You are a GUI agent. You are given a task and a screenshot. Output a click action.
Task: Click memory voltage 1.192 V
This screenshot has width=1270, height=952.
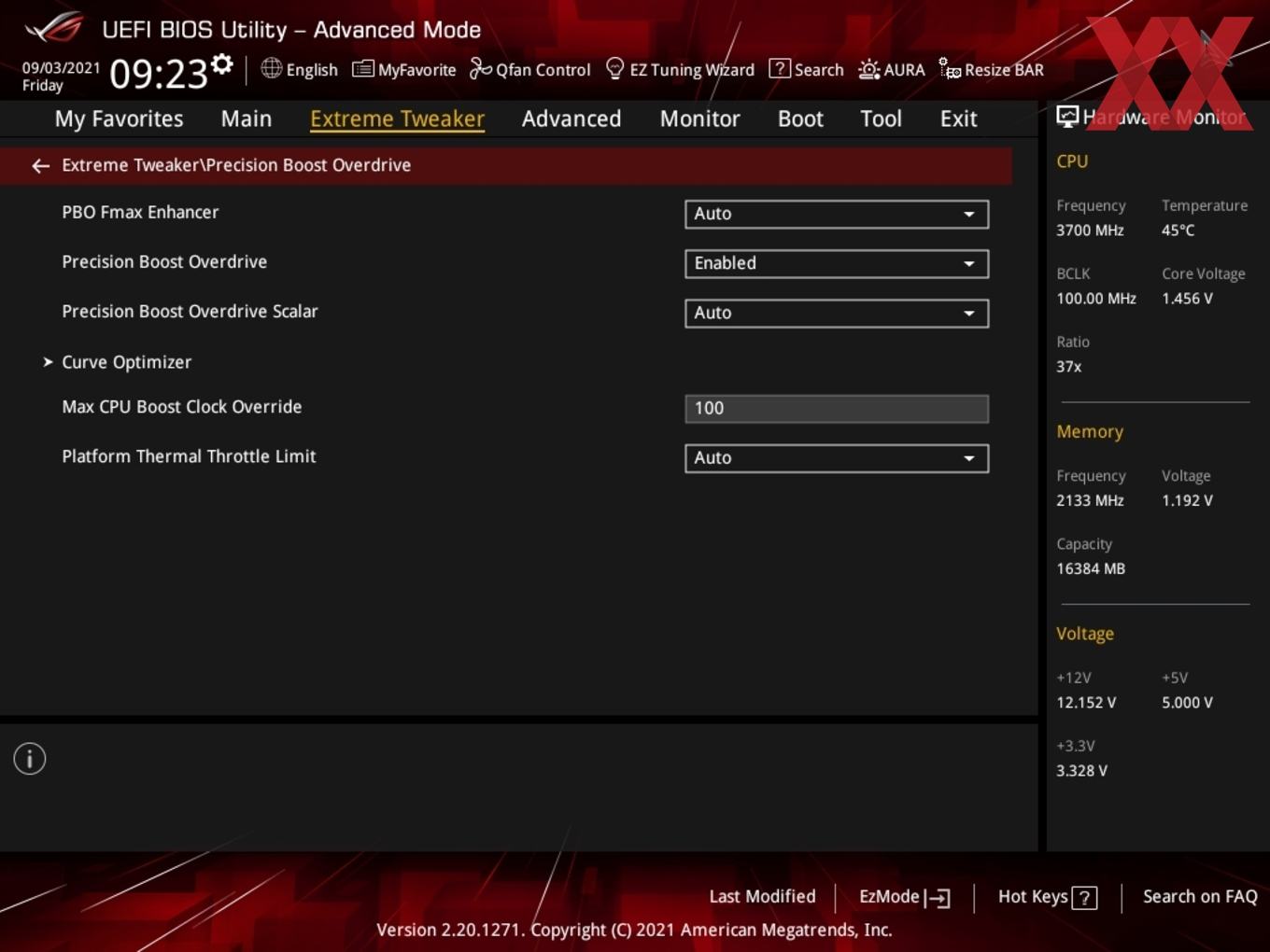[1187, 500]
